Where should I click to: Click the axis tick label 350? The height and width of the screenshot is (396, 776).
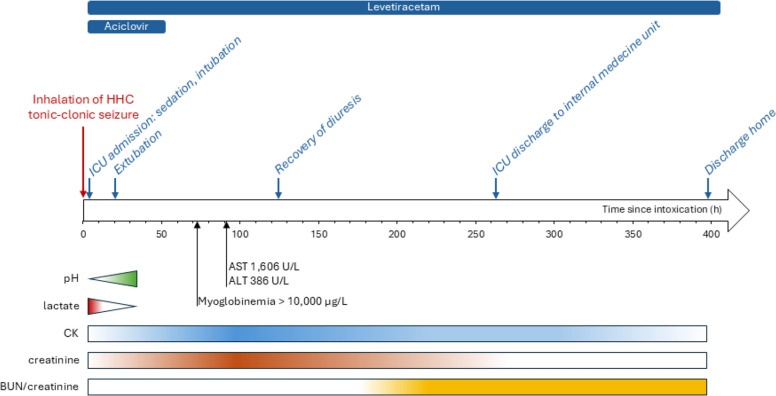point(633,234)
